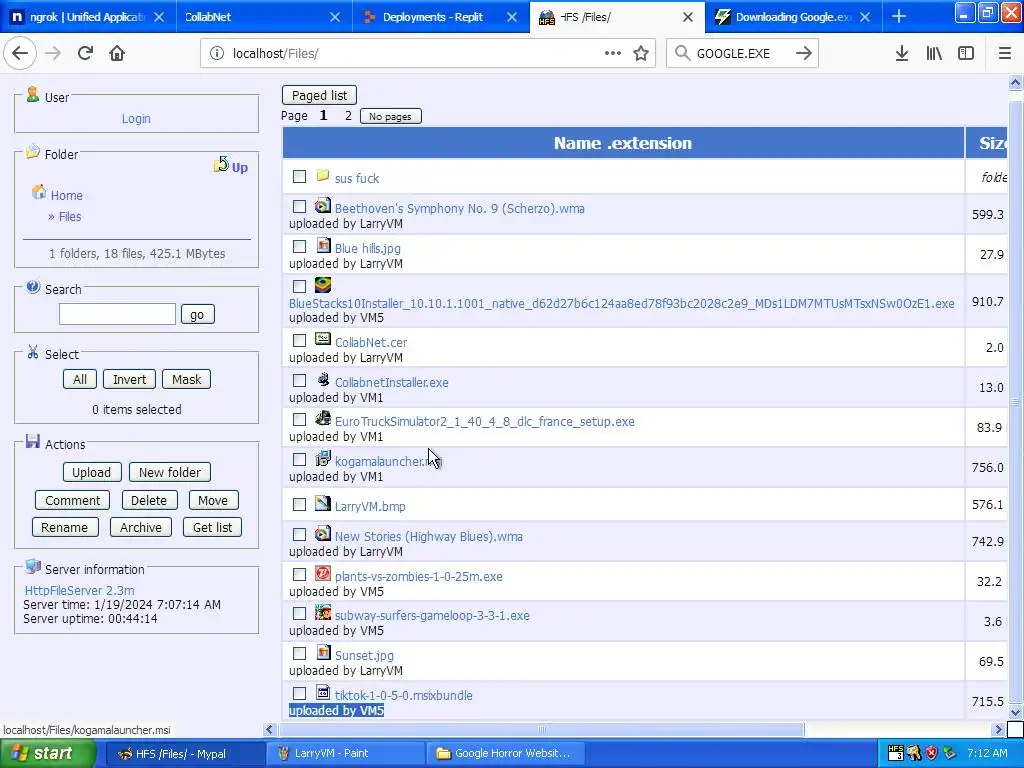1024x768 pixels.
Task: Tick the checkbox for sus fuck folder
Action: (x=299, y=176)
